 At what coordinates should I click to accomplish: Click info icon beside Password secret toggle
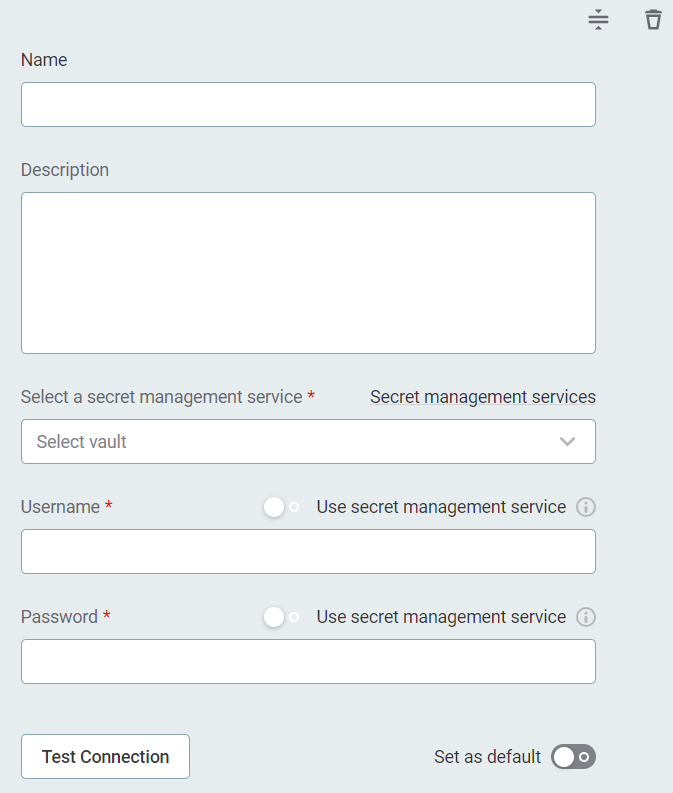[x=587, y=617]
